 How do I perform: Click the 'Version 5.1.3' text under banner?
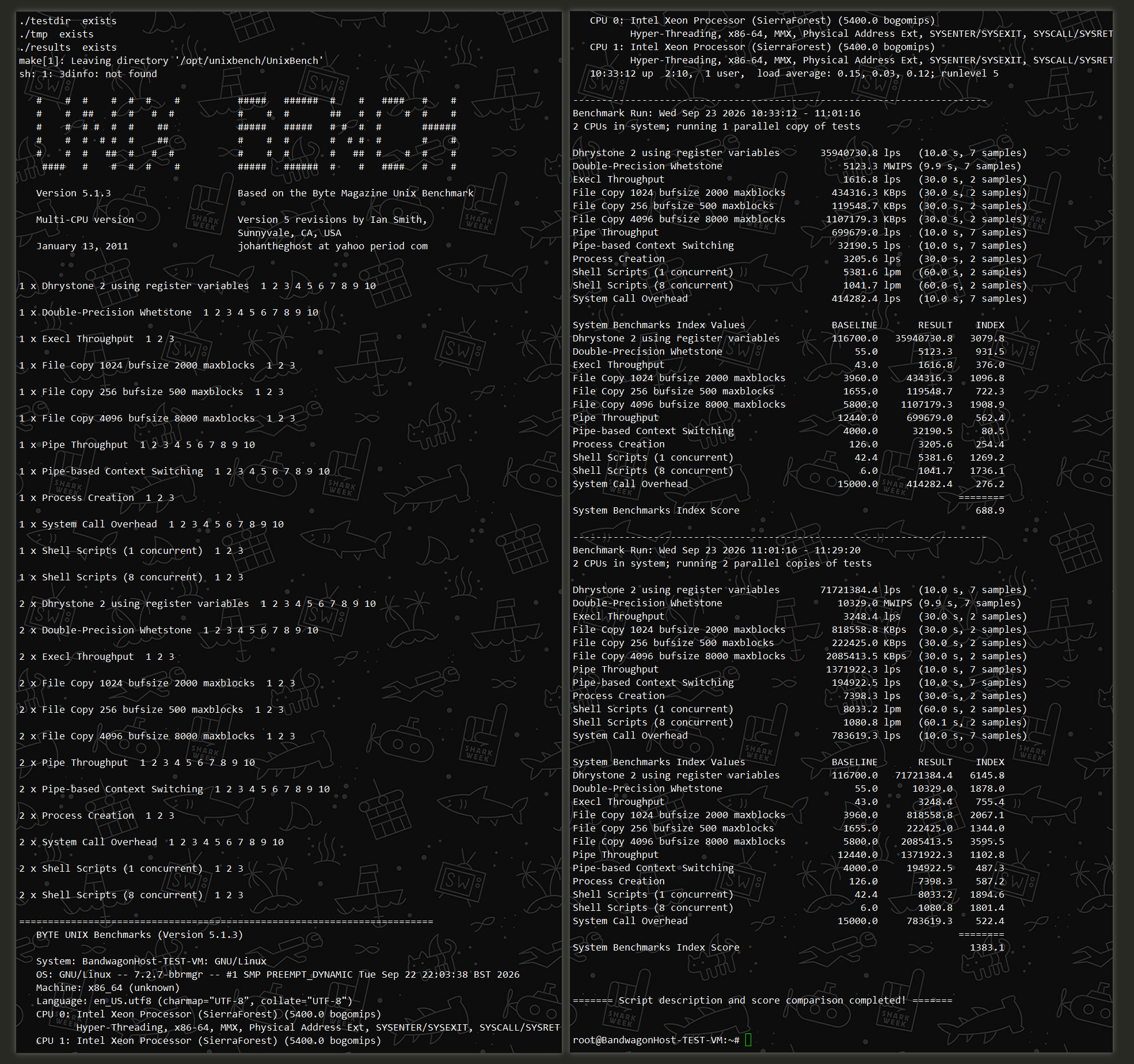tap(74, 193)
